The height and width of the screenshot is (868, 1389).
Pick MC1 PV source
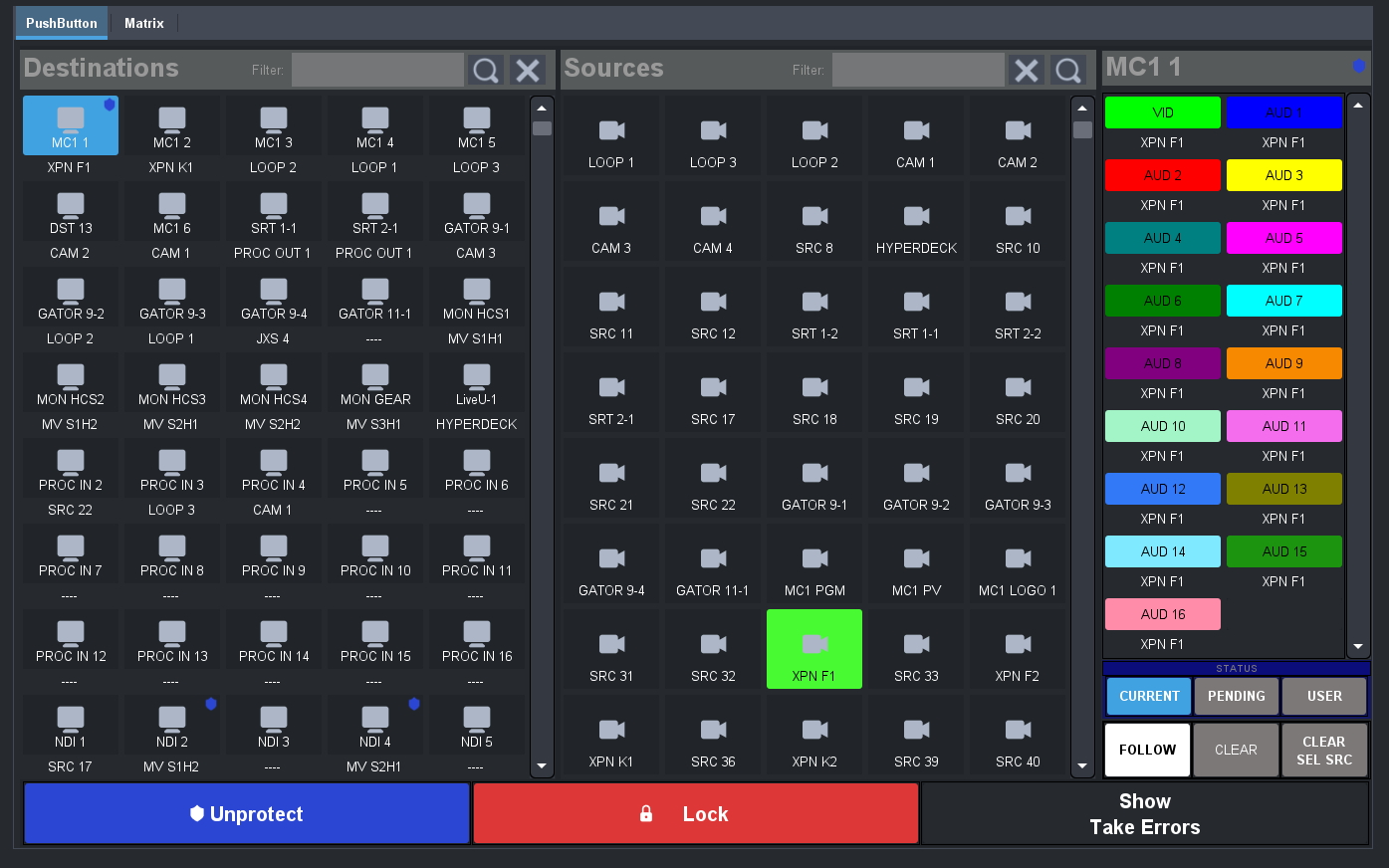point(916,563)
